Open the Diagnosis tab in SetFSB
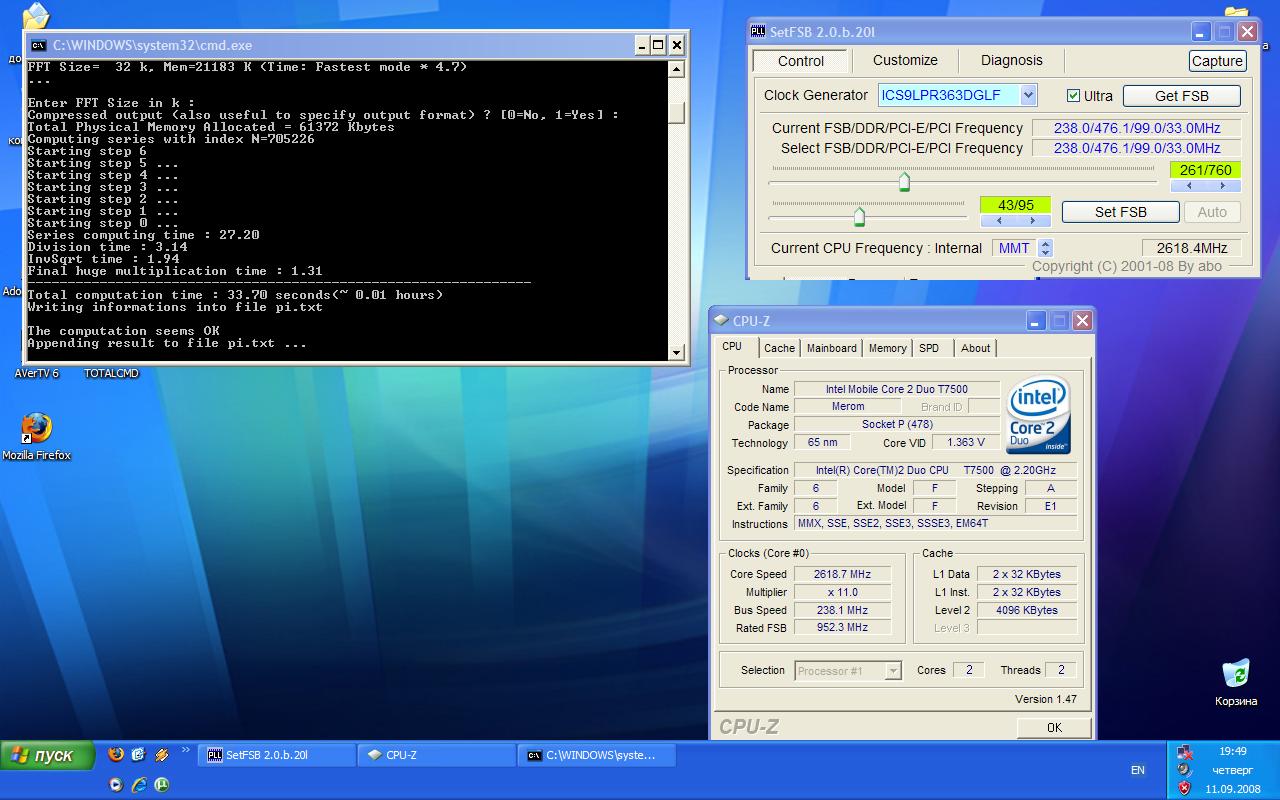 click(x=1012, y=60)
